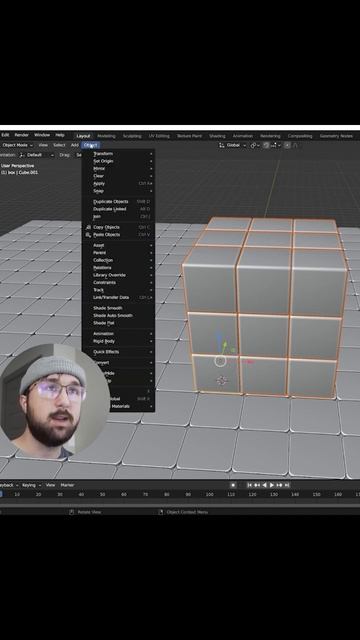Switch to the Shading workspace tab
This screenshot has width=360, height=640.
217,136
